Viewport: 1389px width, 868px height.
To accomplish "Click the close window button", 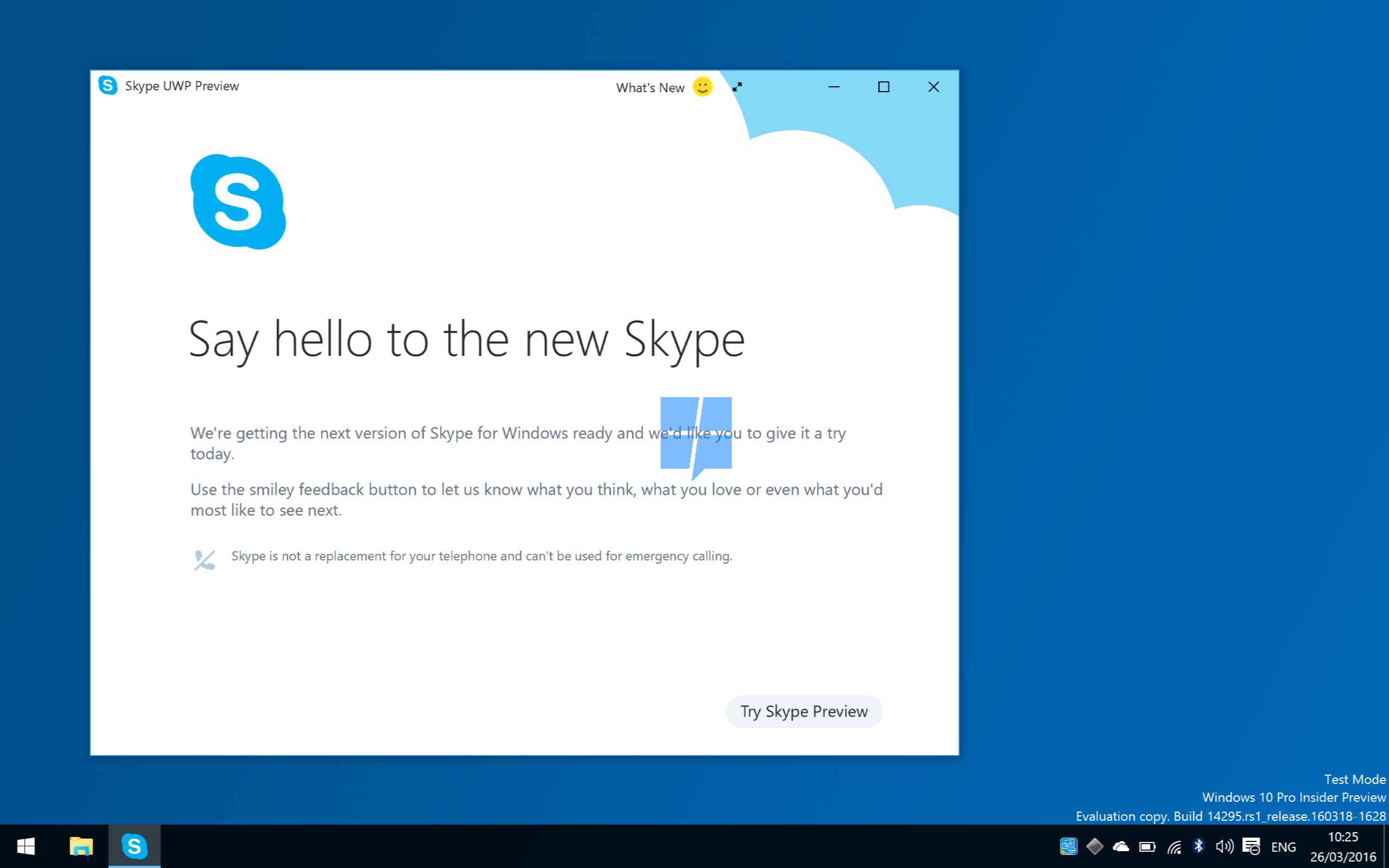I will 932,86.
